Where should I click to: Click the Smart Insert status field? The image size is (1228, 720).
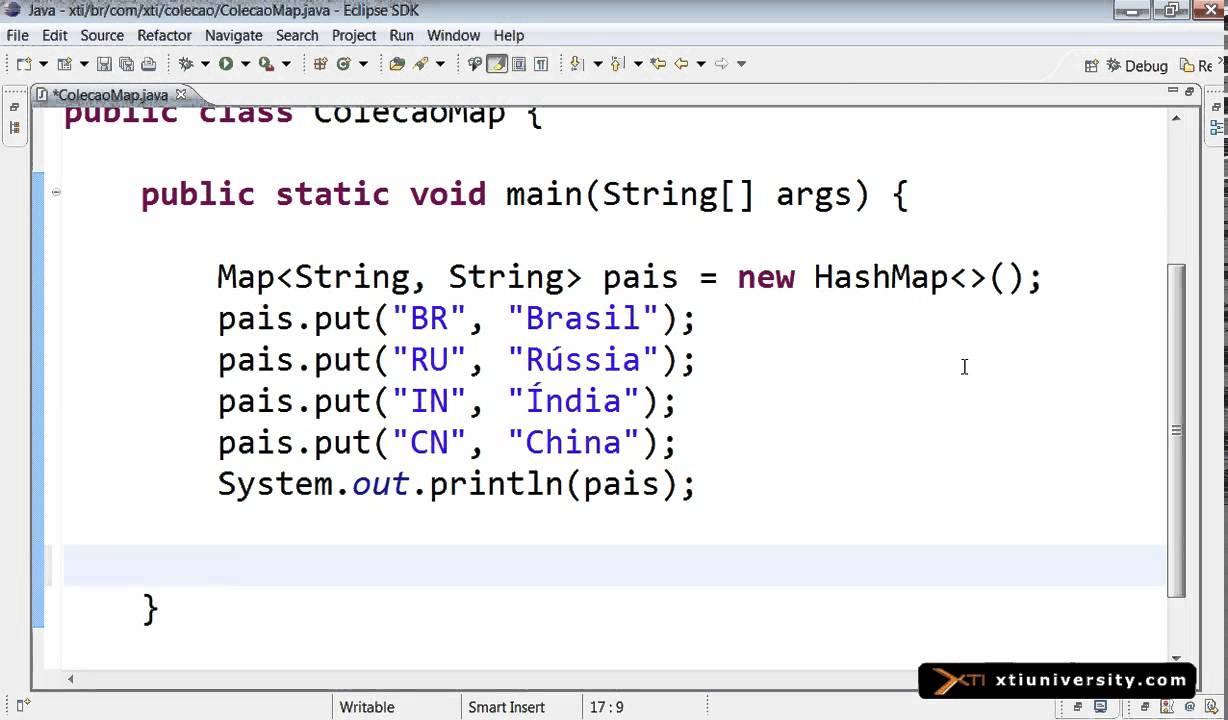pyautogui.click(x=506, y=707)
